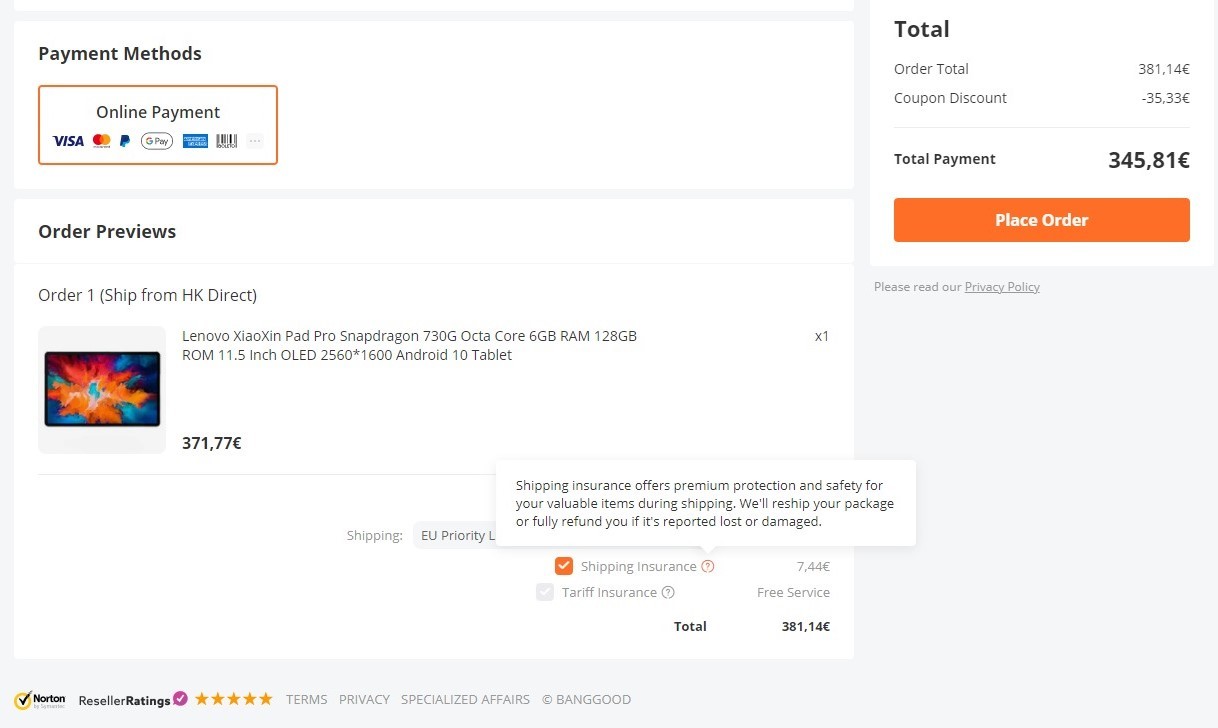Click the 7,44€ shipping insurance price
The width and height of the screenshot is (1218, 728).
click(813, 566)
